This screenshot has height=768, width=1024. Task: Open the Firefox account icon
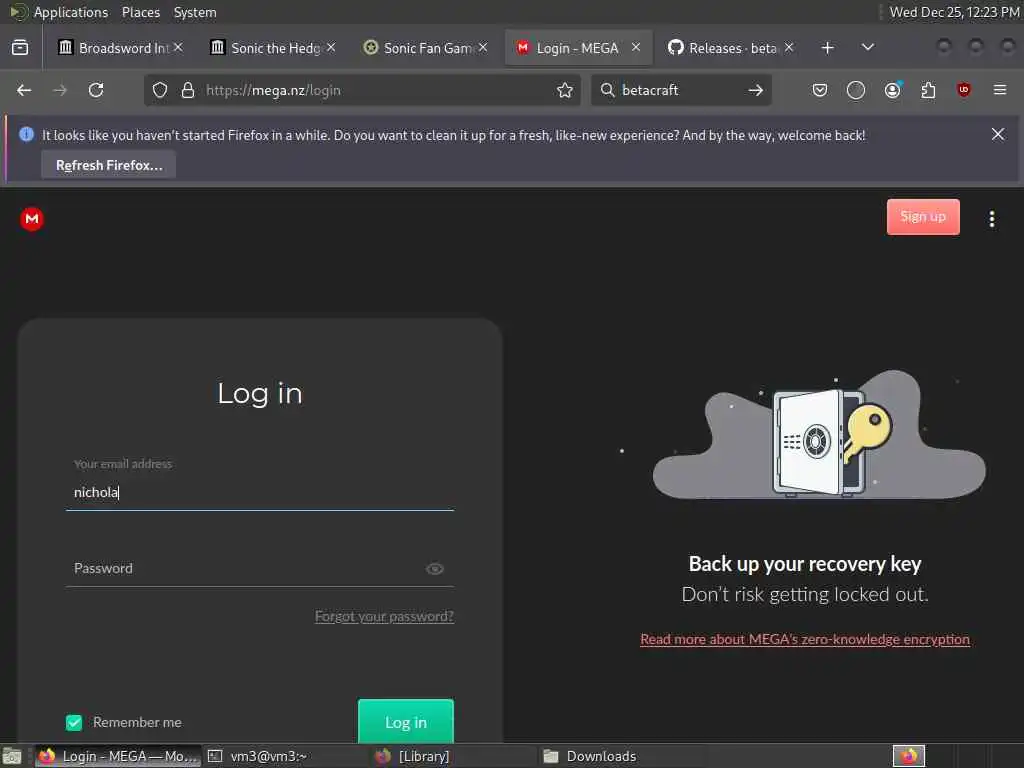tap(892, 90)
